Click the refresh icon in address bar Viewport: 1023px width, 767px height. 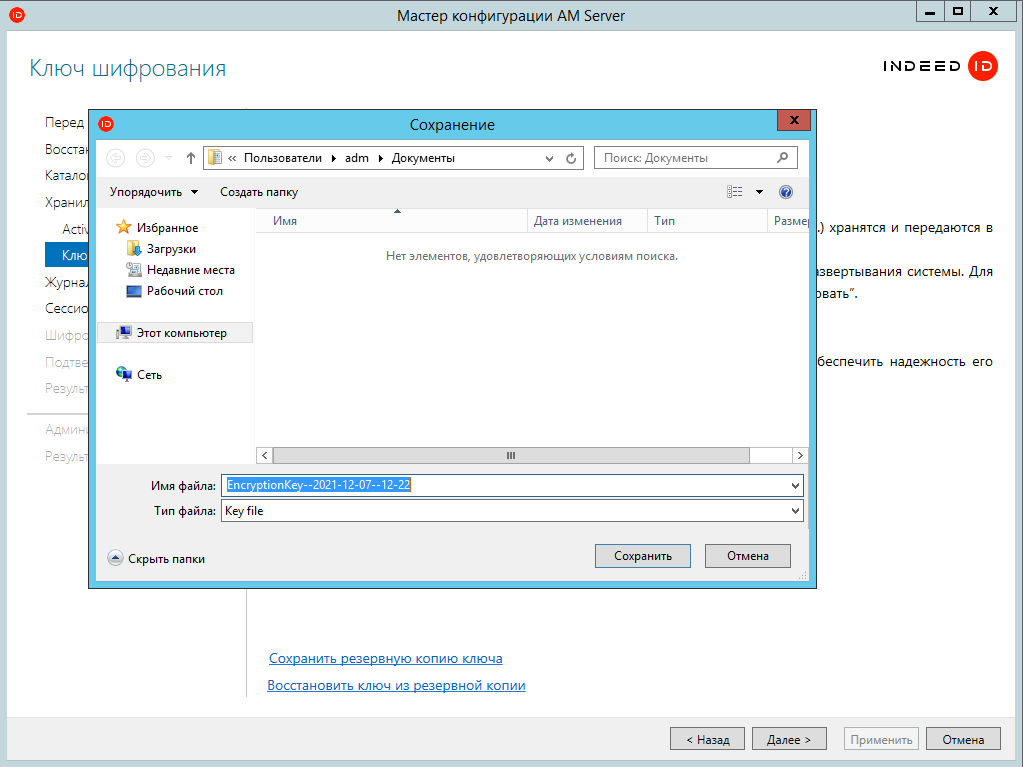click(x=571, y=158)
